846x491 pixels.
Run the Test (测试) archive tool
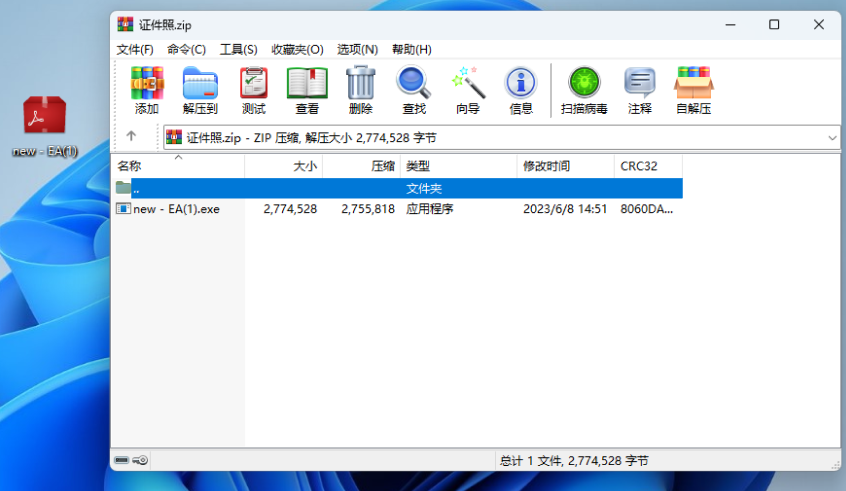pyautogui.click(x=254, y=90)
